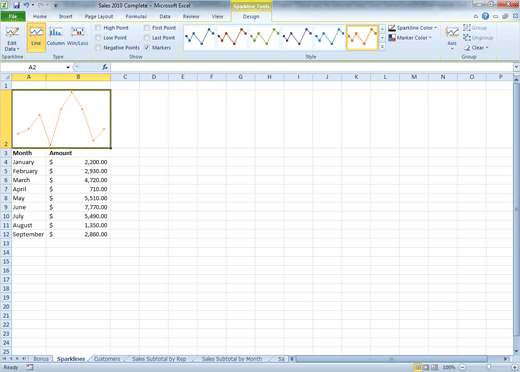Switch to Sales Subtotal by Month sheet
Image resolution: width=520 pixels, height=372 pixels.
point(232,359)
